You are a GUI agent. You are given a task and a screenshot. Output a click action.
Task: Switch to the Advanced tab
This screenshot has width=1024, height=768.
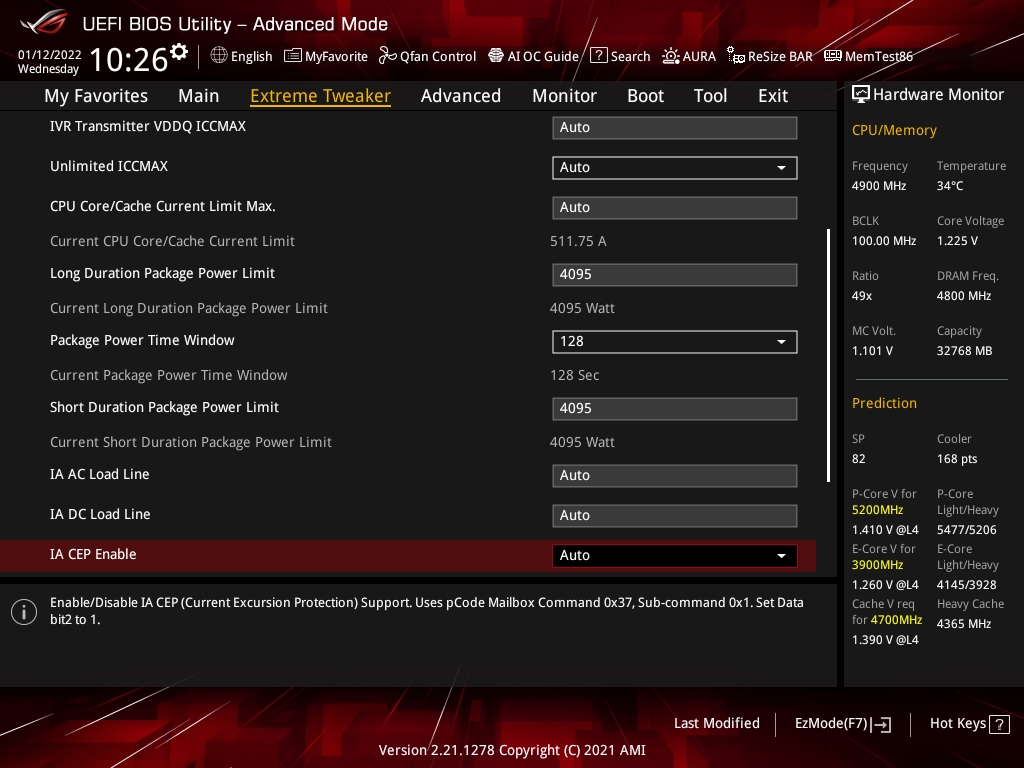coord(460,96)
